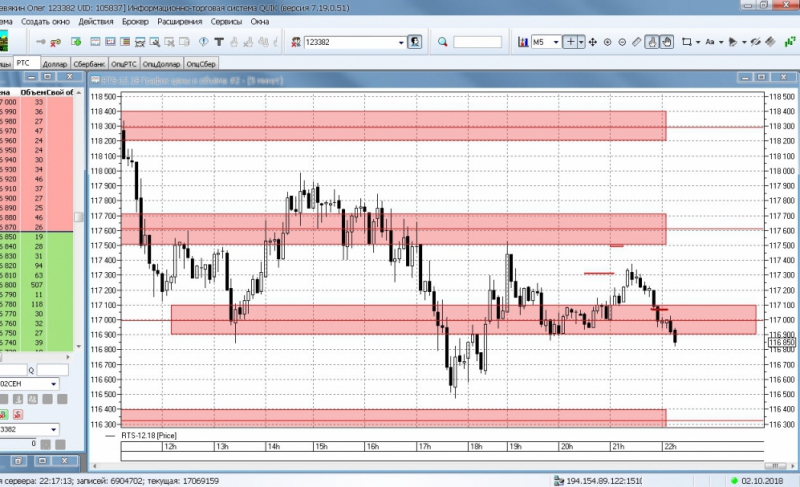Open the 02СЕН dropdown in order panel

(x=54, y=384)
